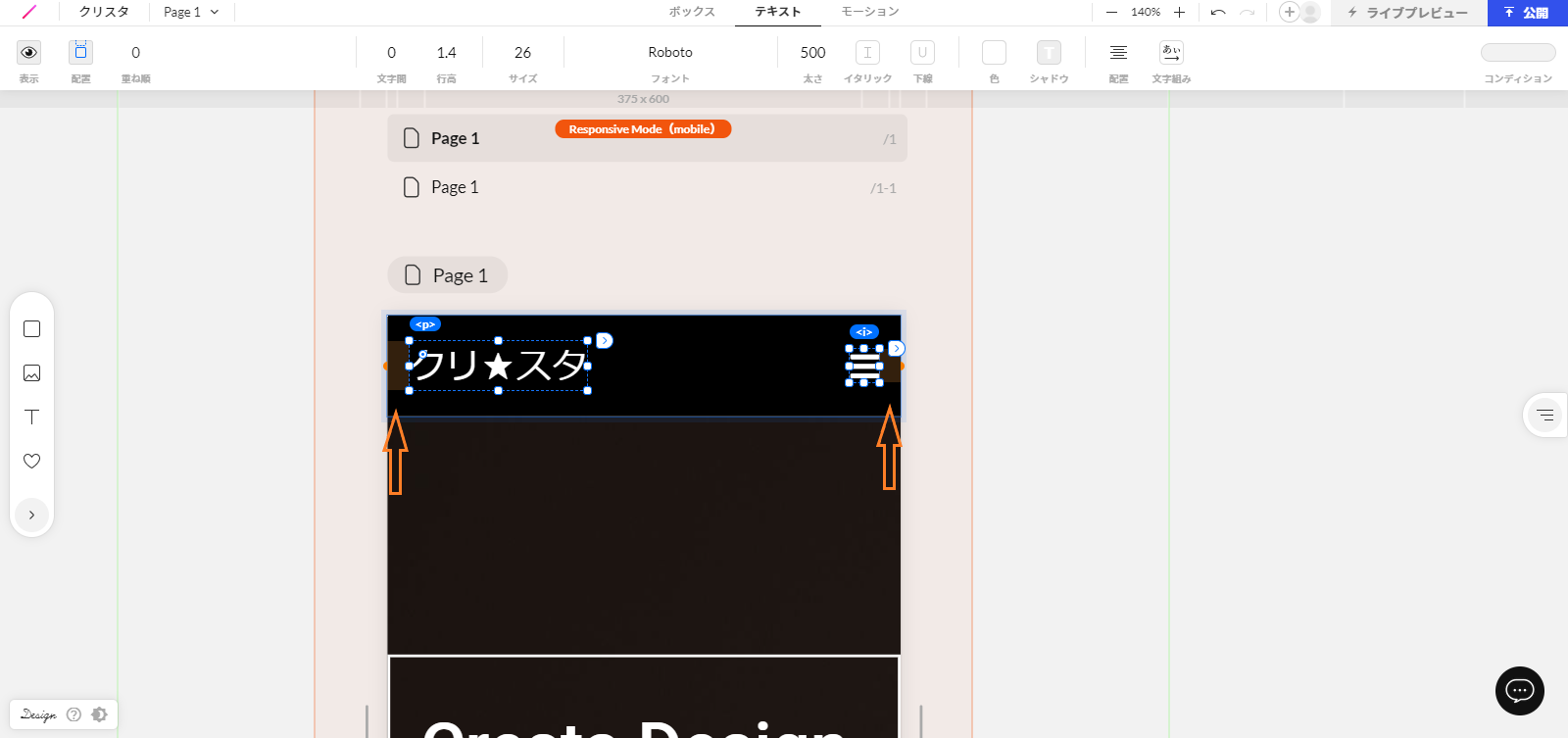Open the layers panel on right edge
The image size is (1568, 738).
coord(1545,416)
